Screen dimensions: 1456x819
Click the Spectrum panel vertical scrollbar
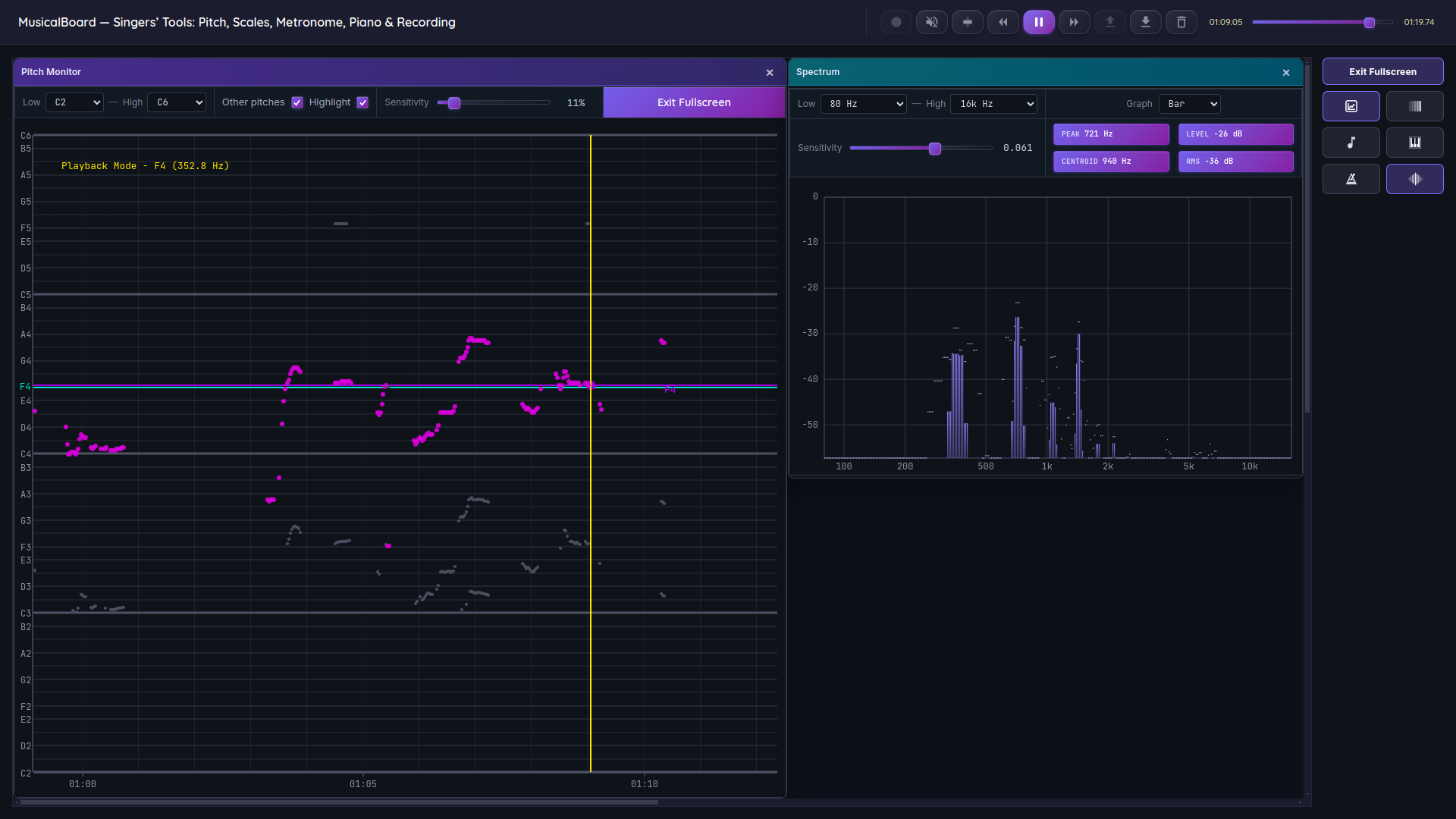click(1307, 239)
